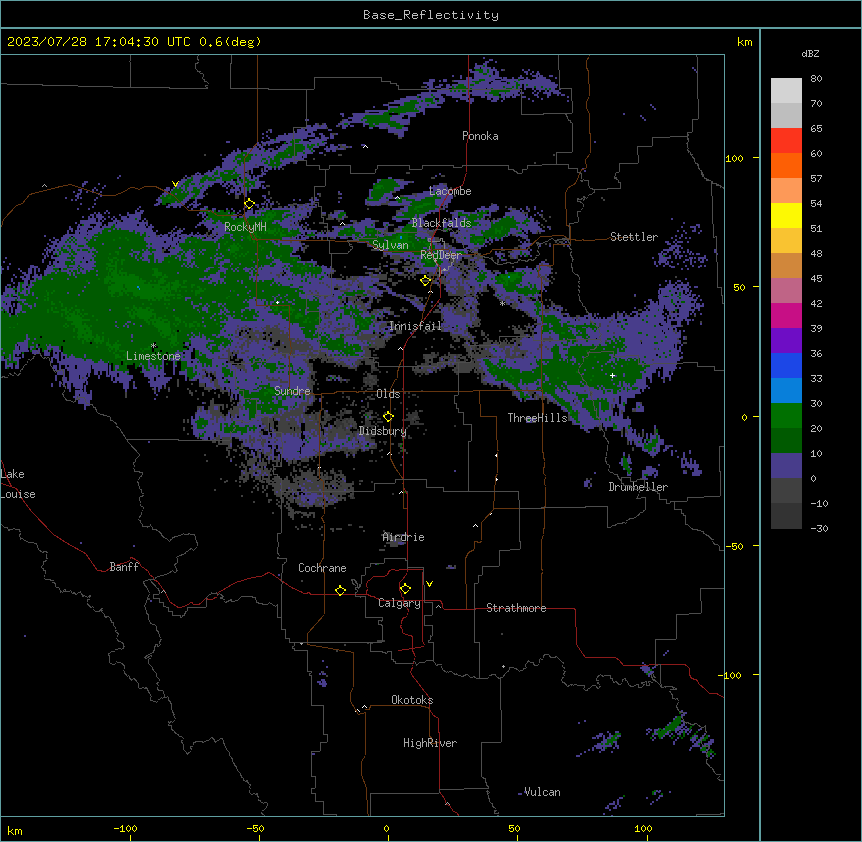Select the bright green 20-30 dBZ legend swatch
Screen dimensions: 862x842
pyautogui.click(x=786, y=416)
